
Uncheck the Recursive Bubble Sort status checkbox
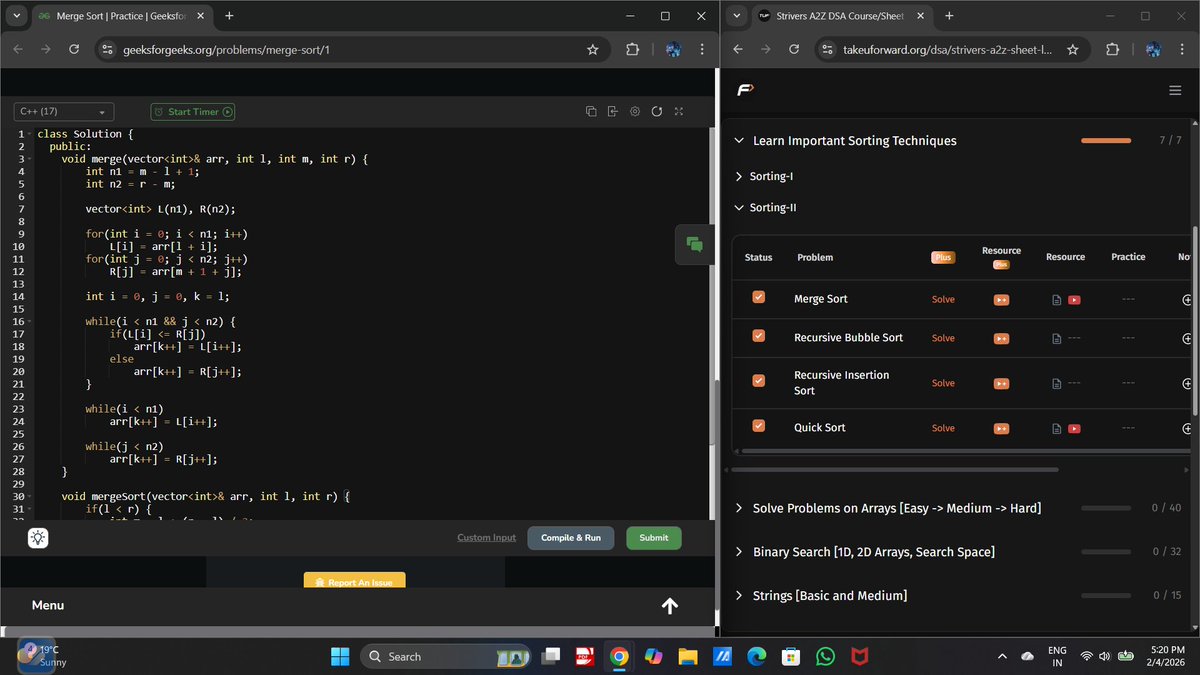[758, 337]
